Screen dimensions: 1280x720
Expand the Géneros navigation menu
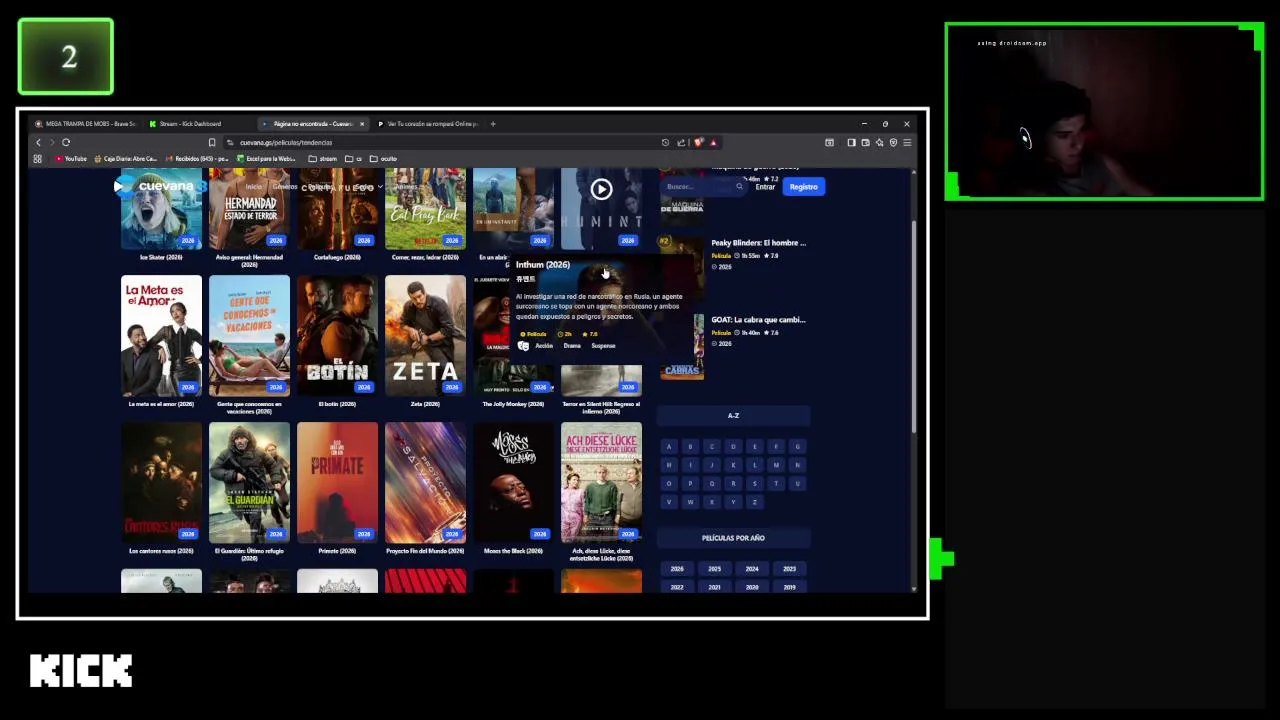(285, 187)
